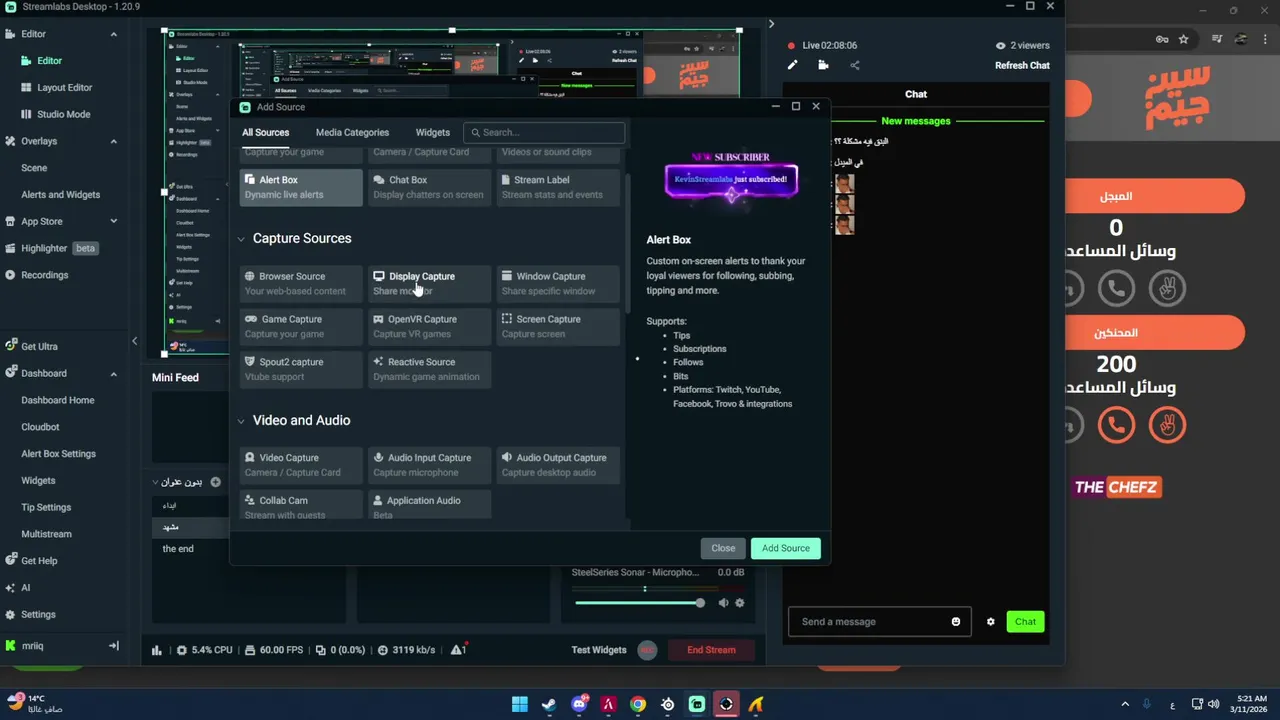Click the share stream icon
The width and height of the screenshot is (1280, 720).
click(x=854, y=65)
